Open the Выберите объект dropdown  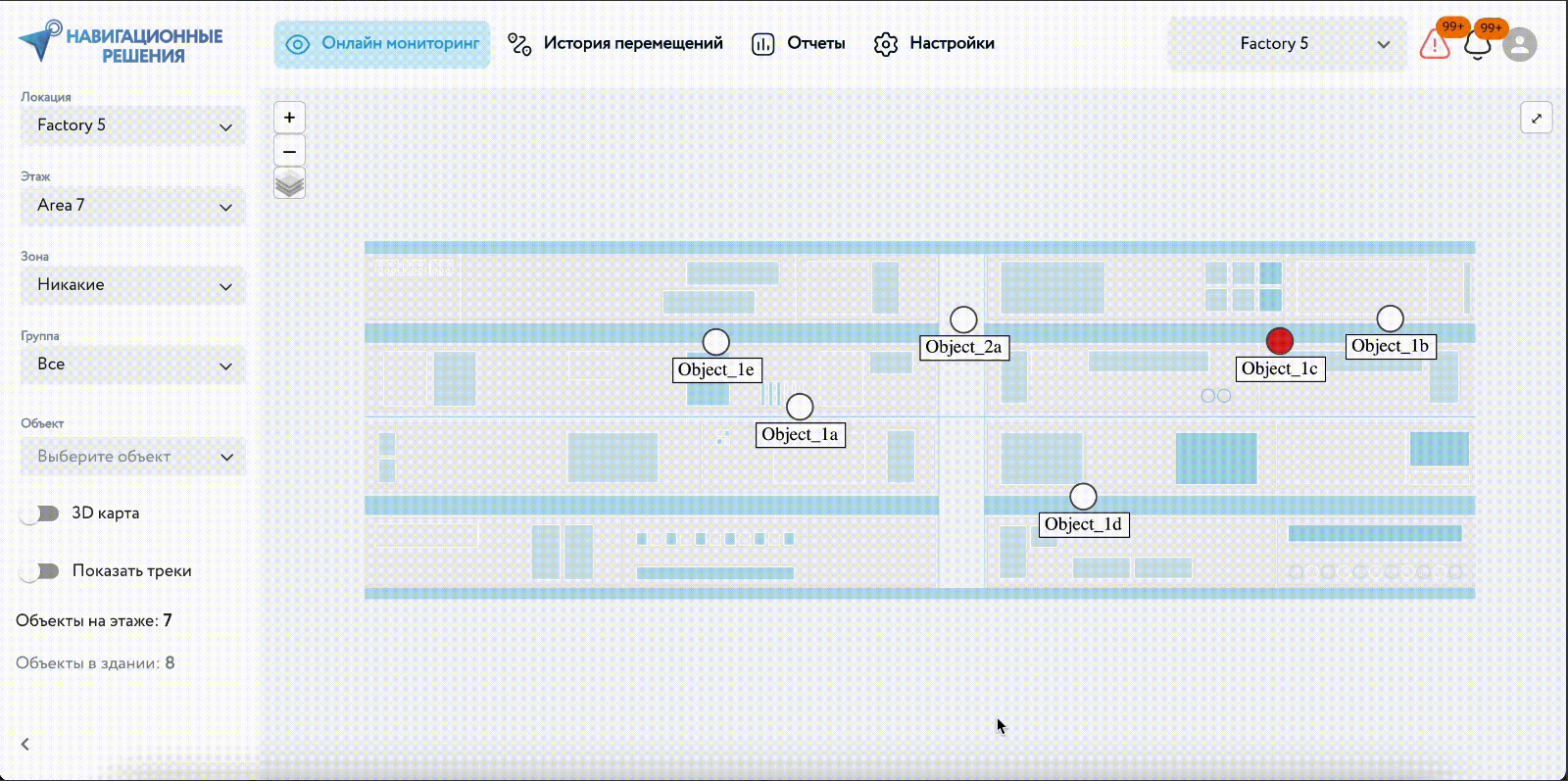[133, 457]
